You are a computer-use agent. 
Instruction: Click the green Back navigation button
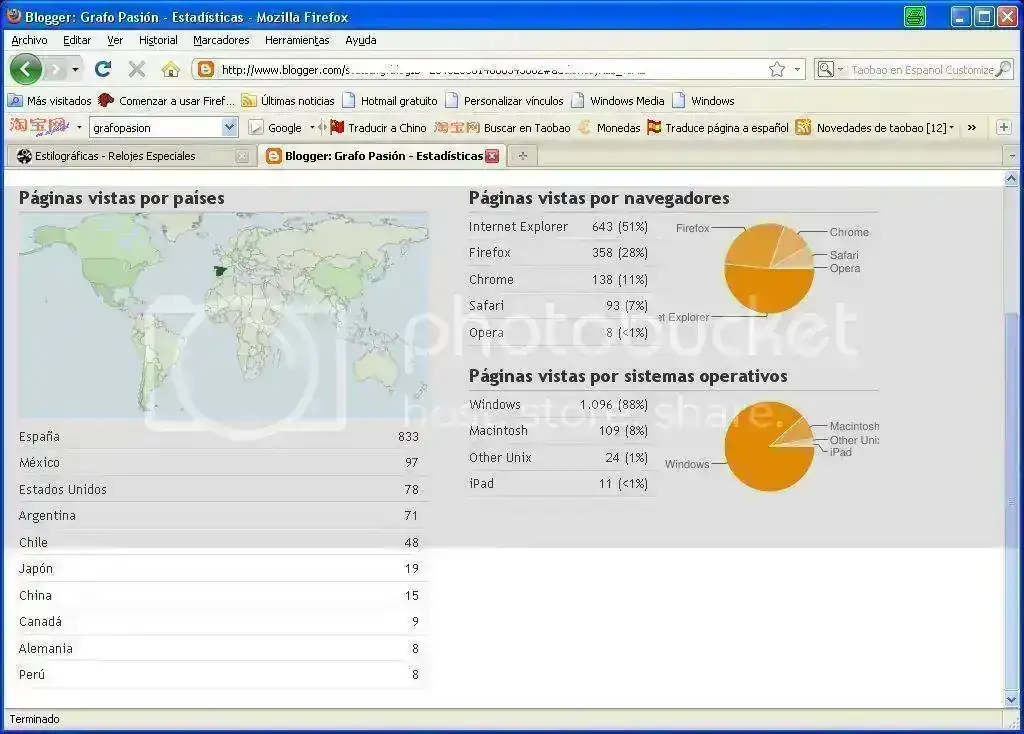point(25,69)
